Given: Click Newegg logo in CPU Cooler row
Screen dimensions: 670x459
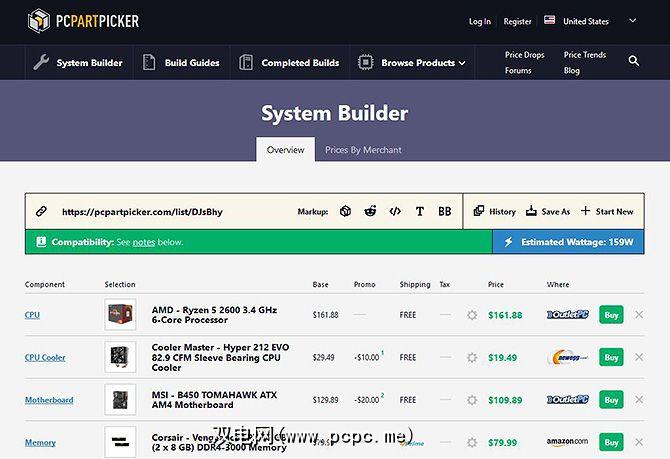Looking at the screenshot, I should pyautogui.click(x=567, y=357).
